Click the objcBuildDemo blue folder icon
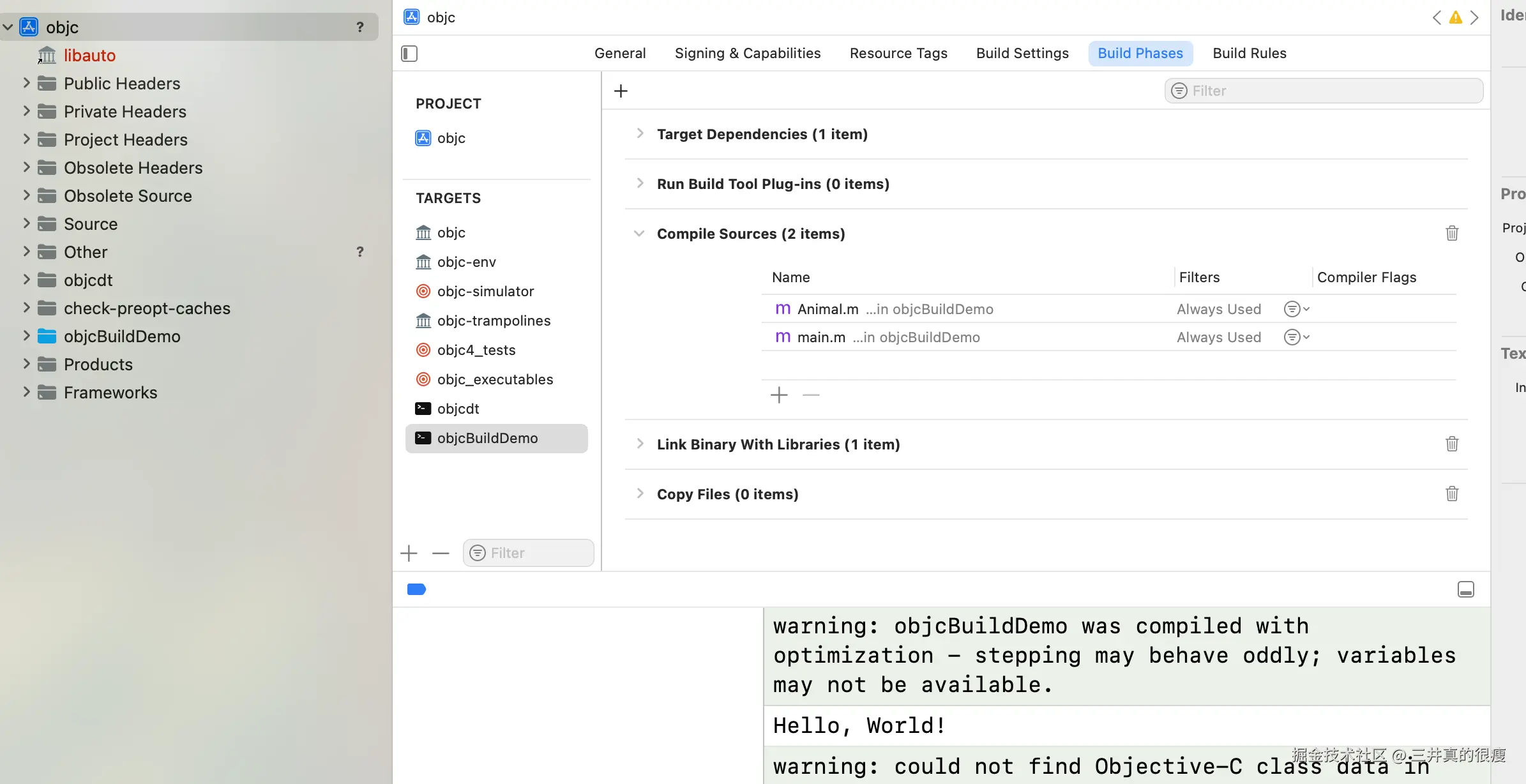 point(47,336)
